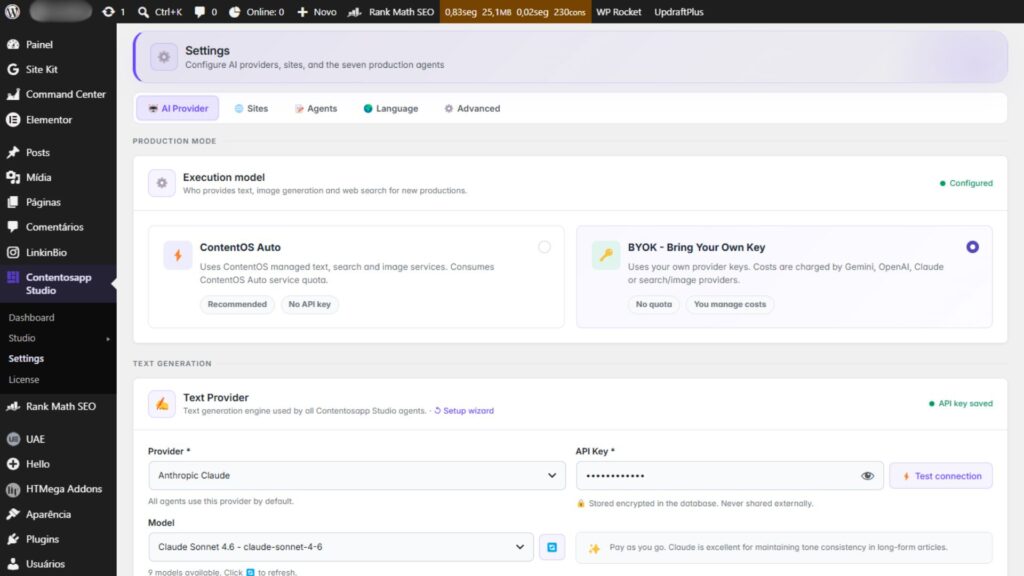
Task: Click the Configured status label
Action: pos(966,183)
